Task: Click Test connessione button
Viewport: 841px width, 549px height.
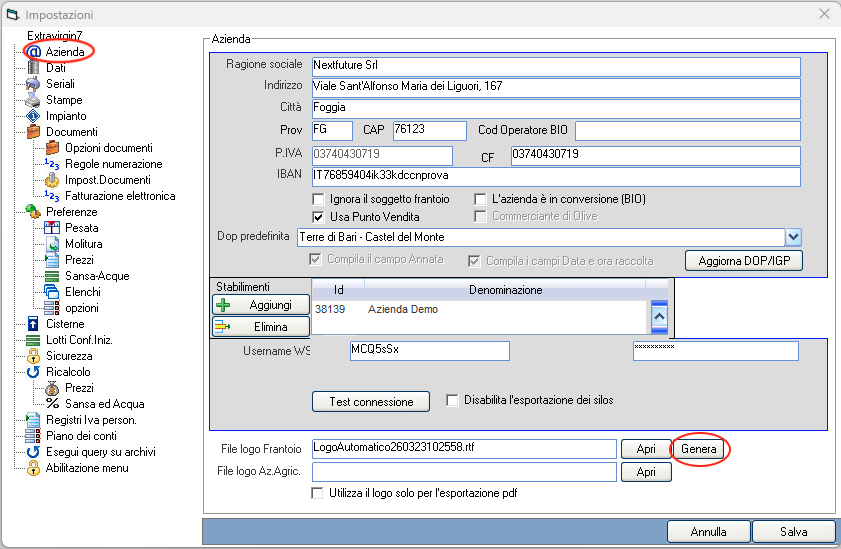Action: pos(371,402)
